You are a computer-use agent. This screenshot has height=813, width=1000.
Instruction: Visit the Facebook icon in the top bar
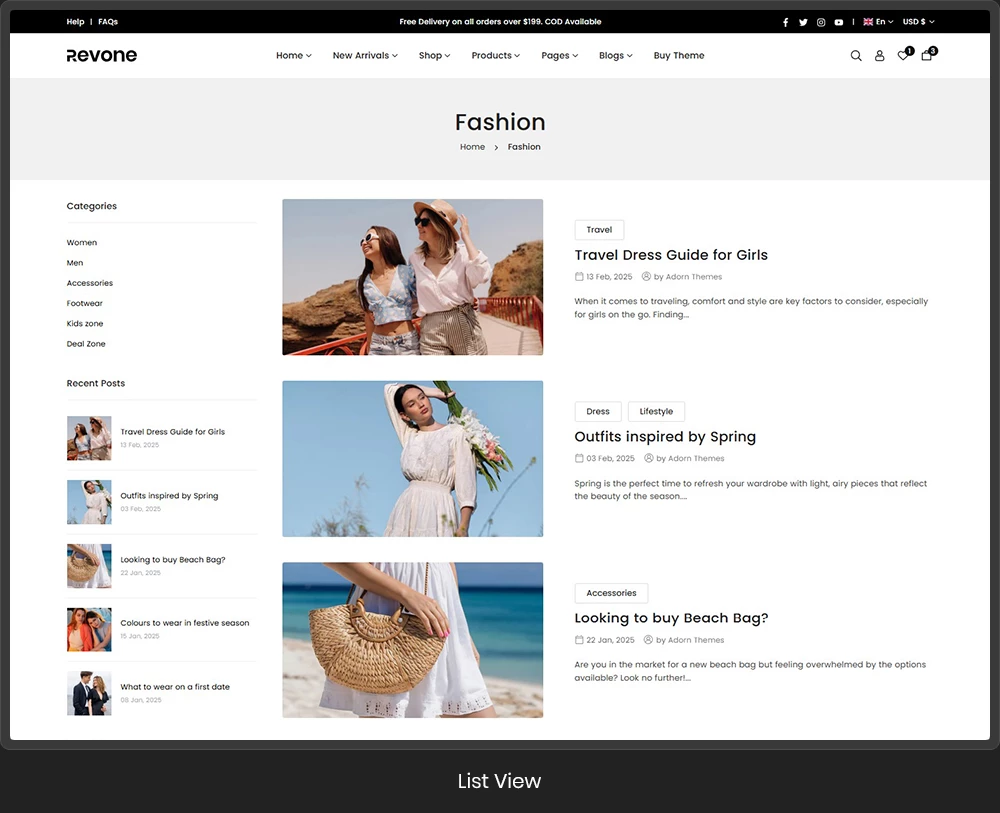pos(786,21)
